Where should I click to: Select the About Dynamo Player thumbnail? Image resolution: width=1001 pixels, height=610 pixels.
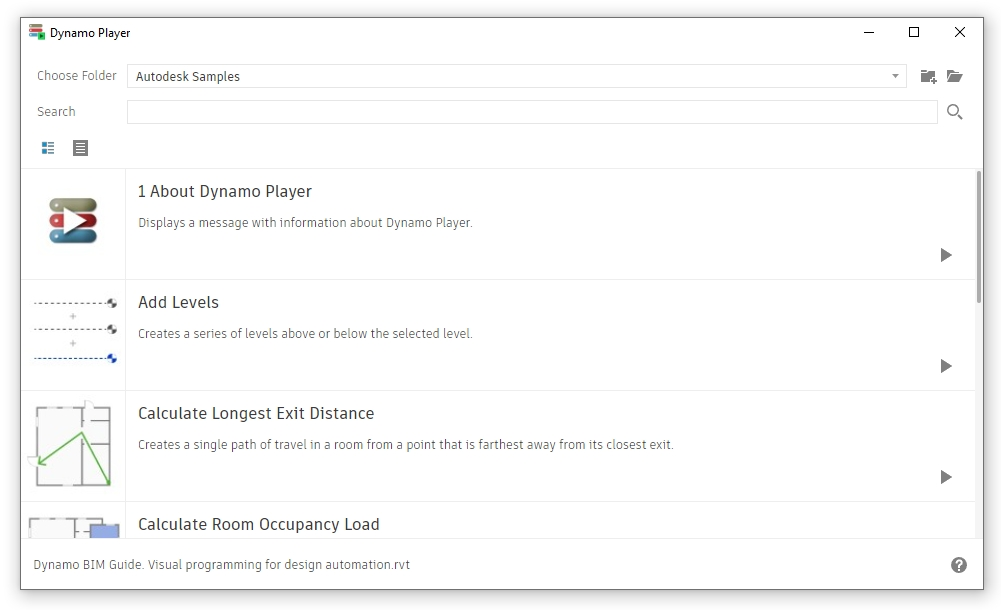point(73,221)
